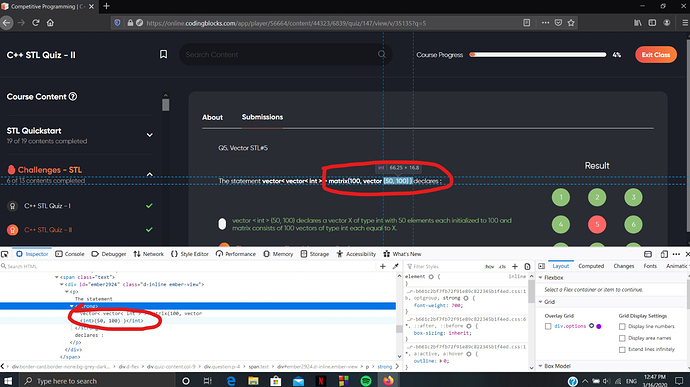Overlay grid for div.options

(x=548, y=326)
